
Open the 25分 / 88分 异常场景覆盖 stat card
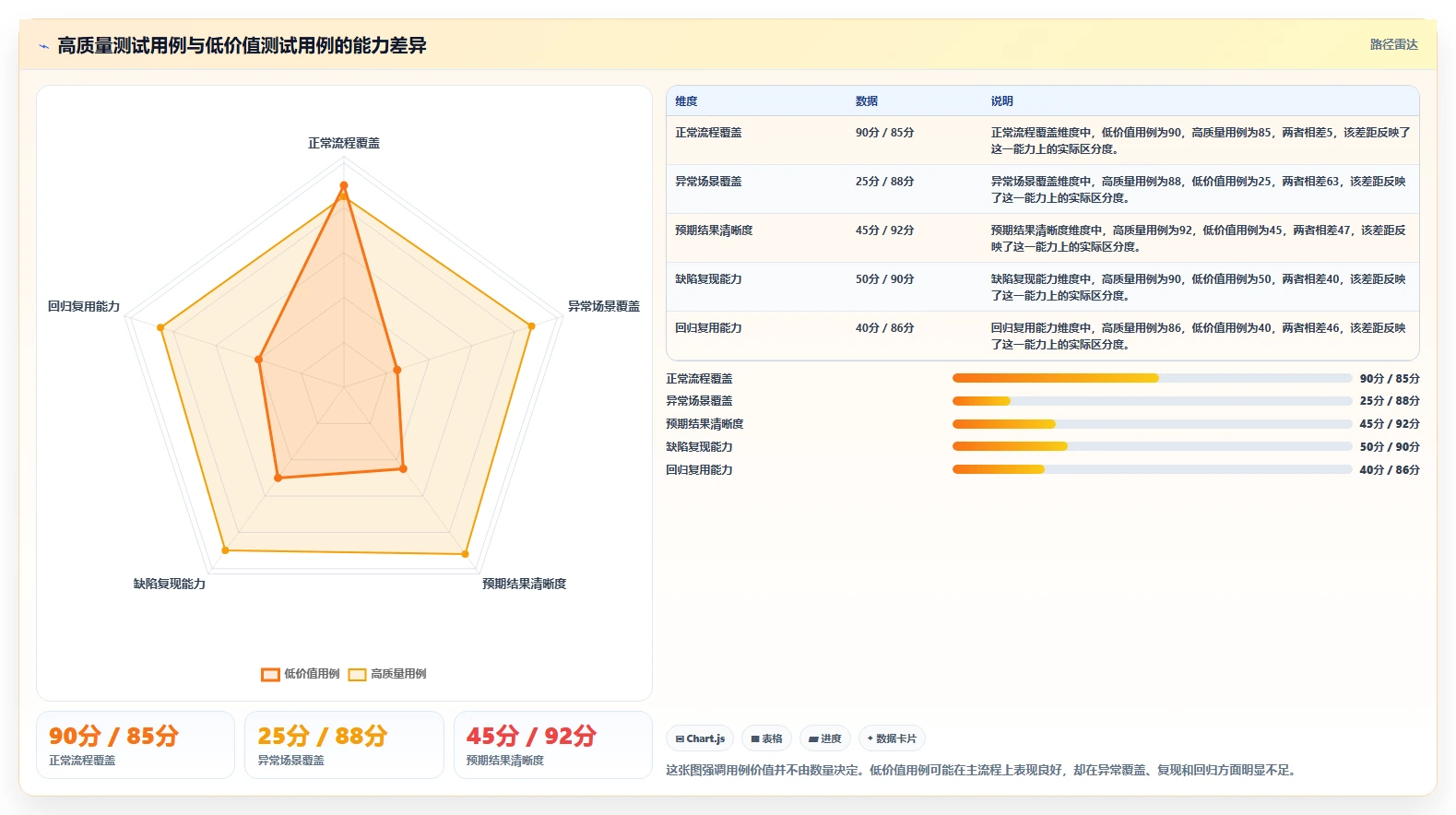344,745
